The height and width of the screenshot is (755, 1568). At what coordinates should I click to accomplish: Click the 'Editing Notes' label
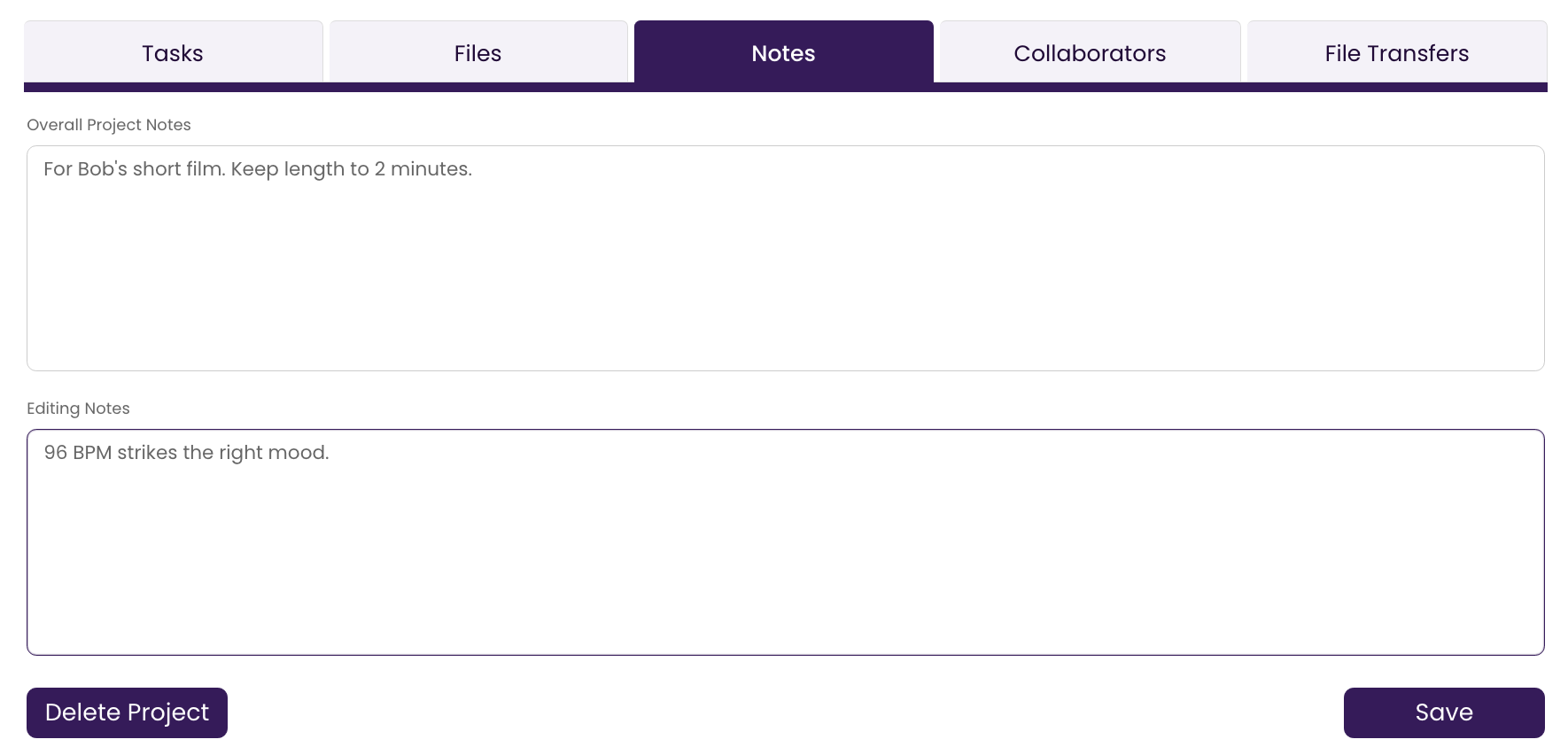click(x=78, y=409)
